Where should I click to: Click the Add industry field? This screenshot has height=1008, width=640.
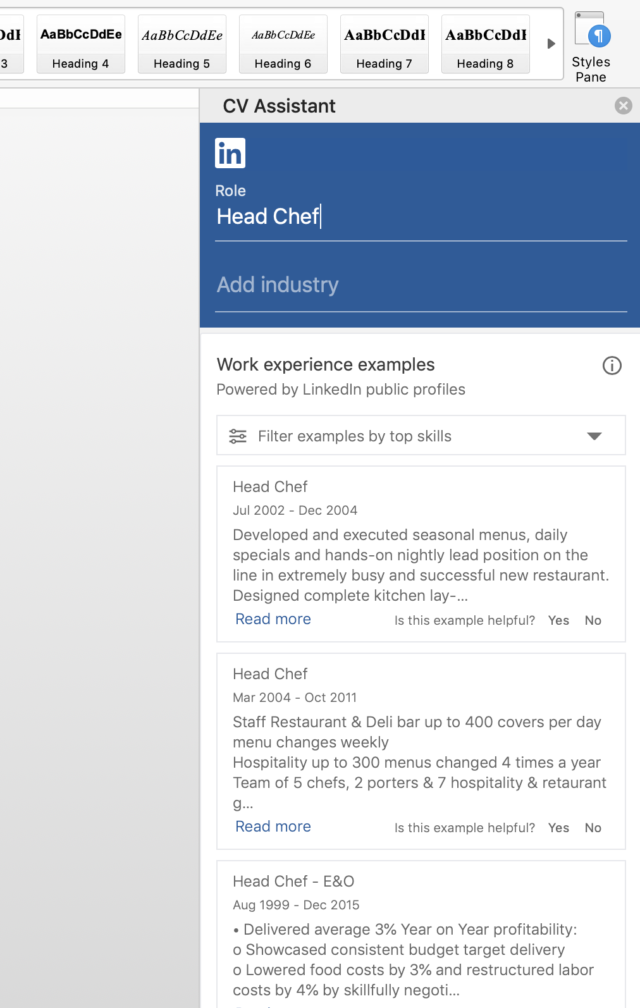tap(420, 285)
